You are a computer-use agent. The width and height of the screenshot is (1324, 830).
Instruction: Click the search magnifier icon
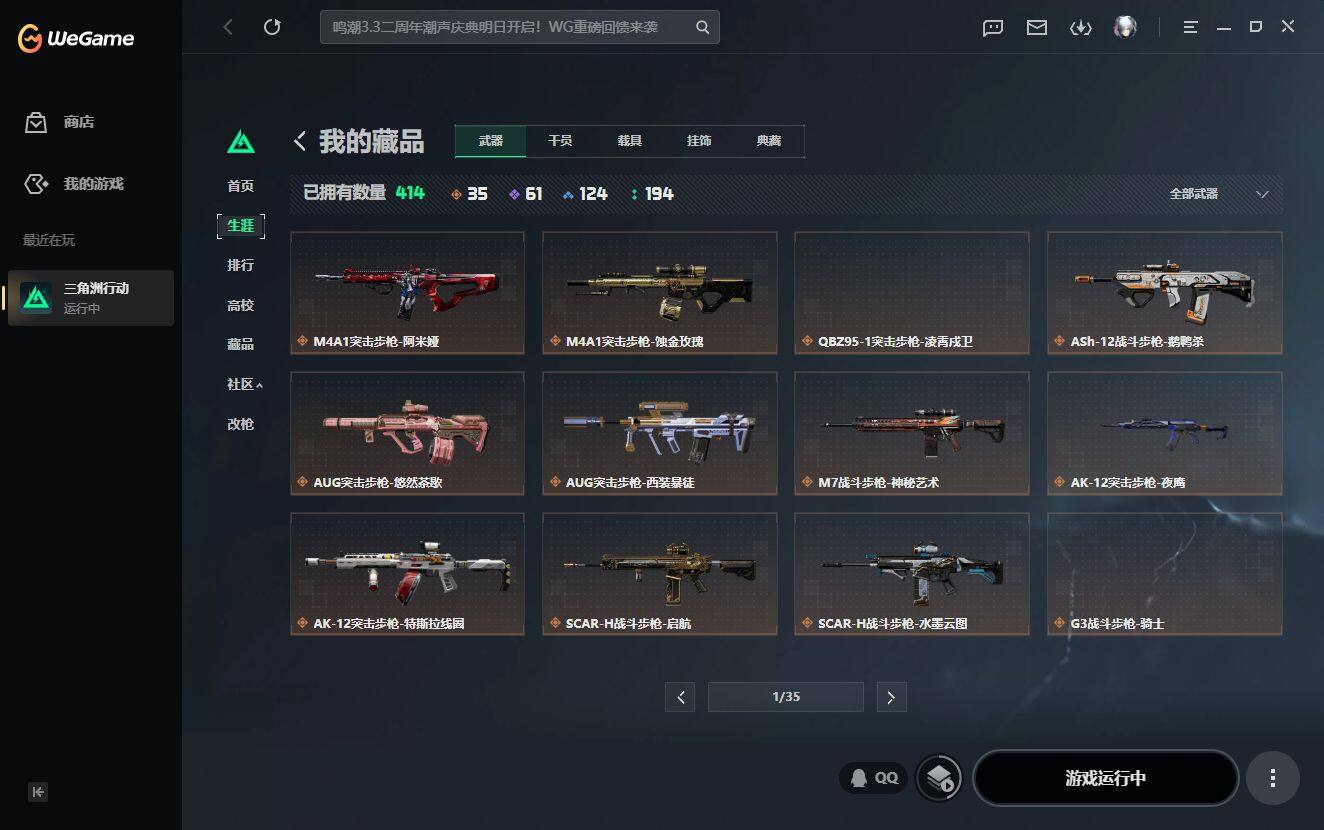coord(703,28)
